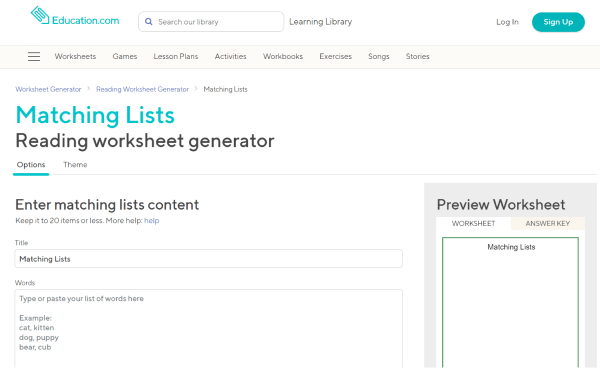Click the help link
The width and height of the screenshot is (600, 368).
pos(152,221)
